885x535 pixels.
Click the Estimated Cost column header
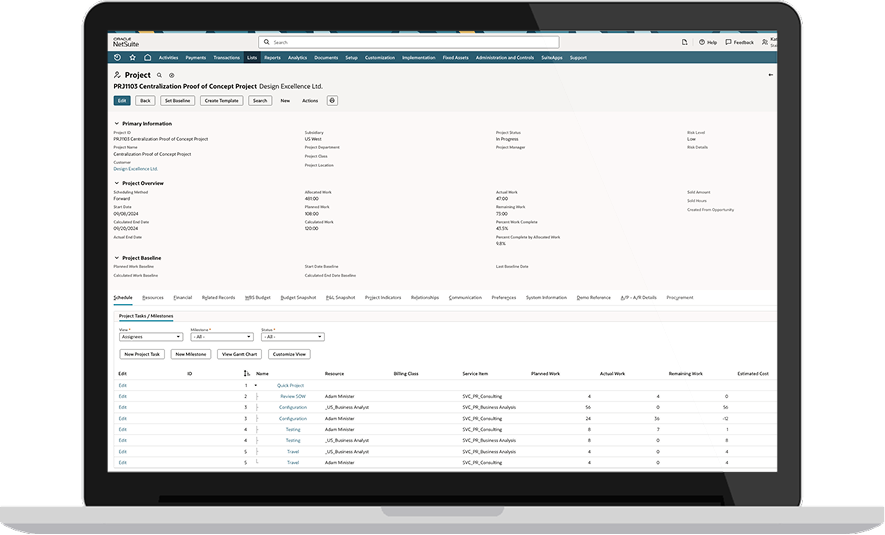point(753,374)
